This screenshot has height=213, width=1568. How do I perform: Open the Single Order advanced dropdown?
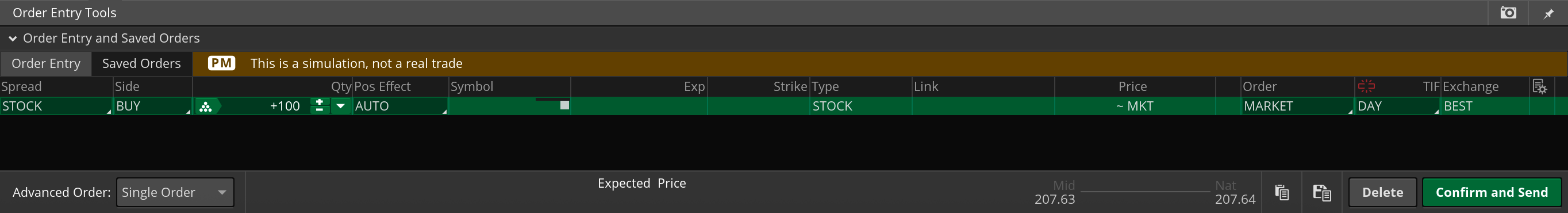[175, 192]
